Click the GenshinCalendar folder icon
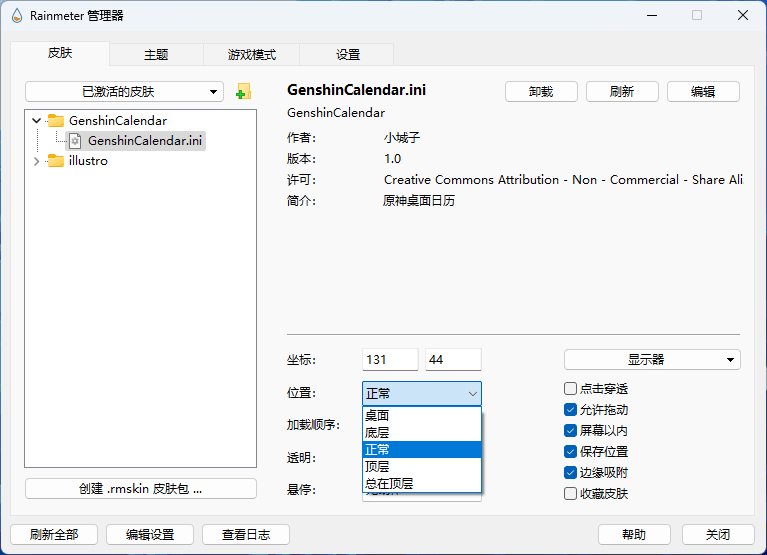Image resolution: width=767 pixels, height=555 pixels. point(56,121)
